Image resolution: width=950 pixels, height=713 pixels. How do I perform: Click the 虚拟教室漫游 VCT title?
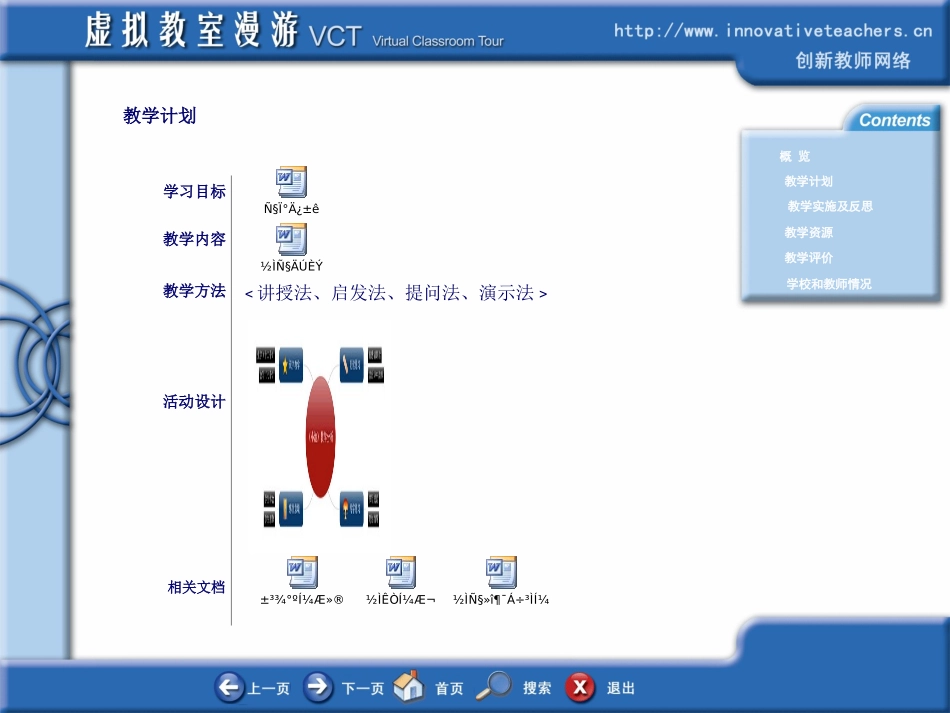[x=224, y=30]
